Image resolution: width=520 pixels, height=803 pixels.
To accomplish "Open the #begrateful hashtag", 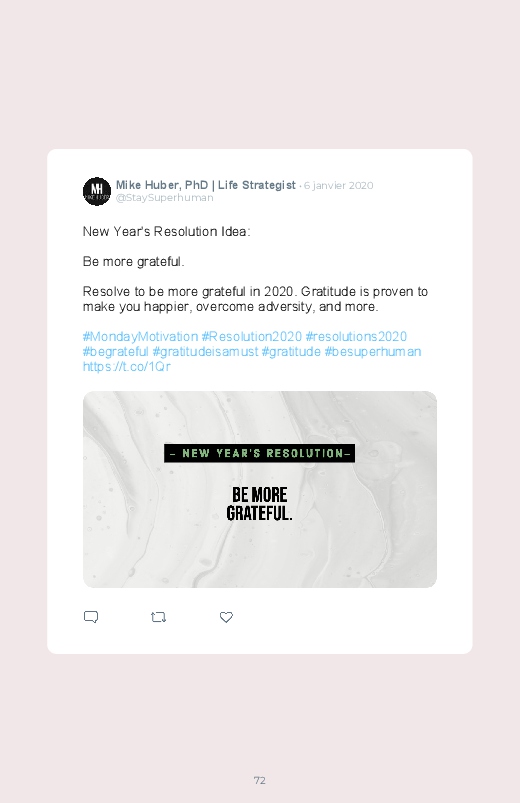I will (116, 352).
